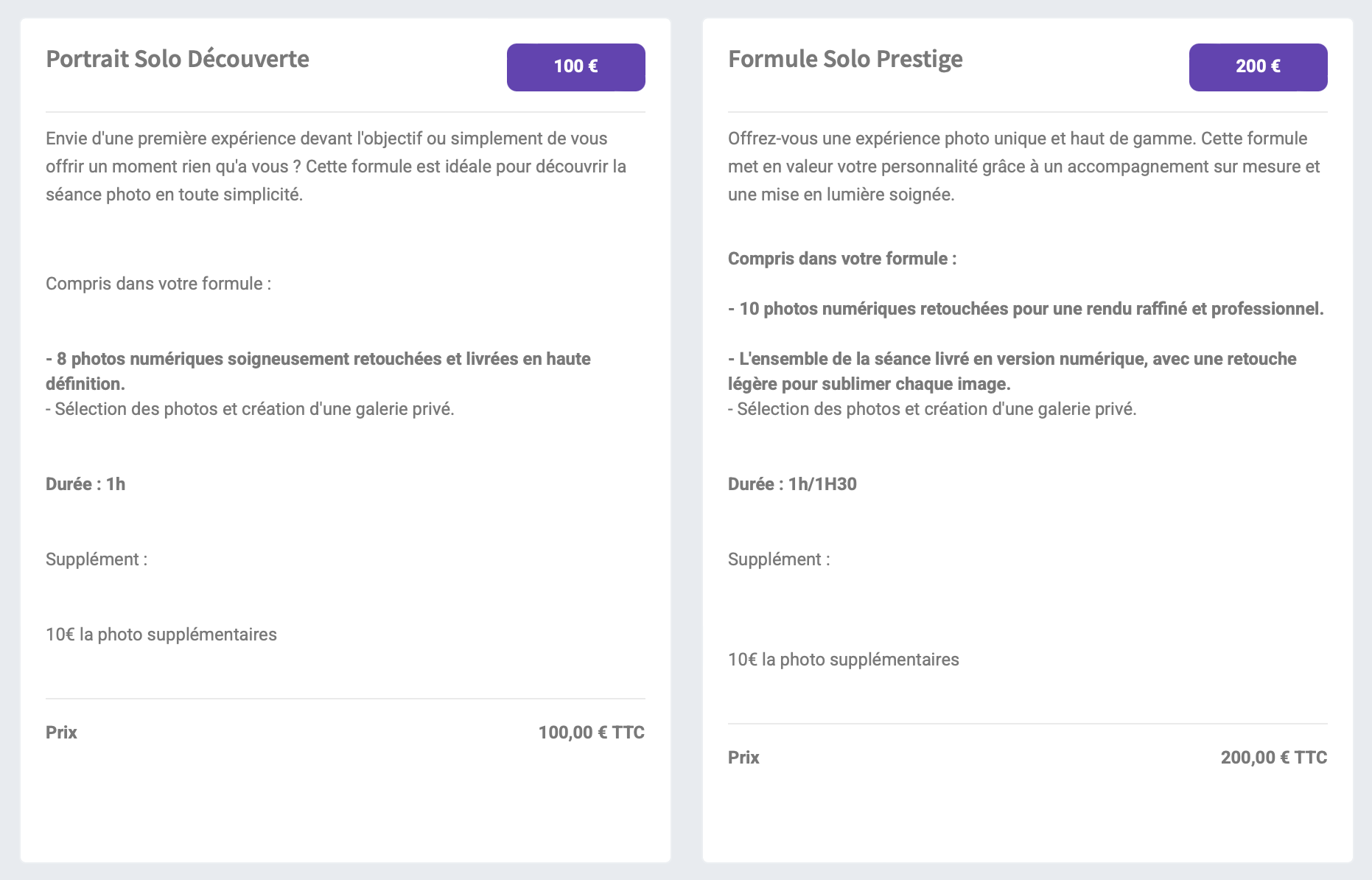Click Durée : 1h in left card
Image resolution: width=1372 pixels, height=880 pixels.
point(85,484)
